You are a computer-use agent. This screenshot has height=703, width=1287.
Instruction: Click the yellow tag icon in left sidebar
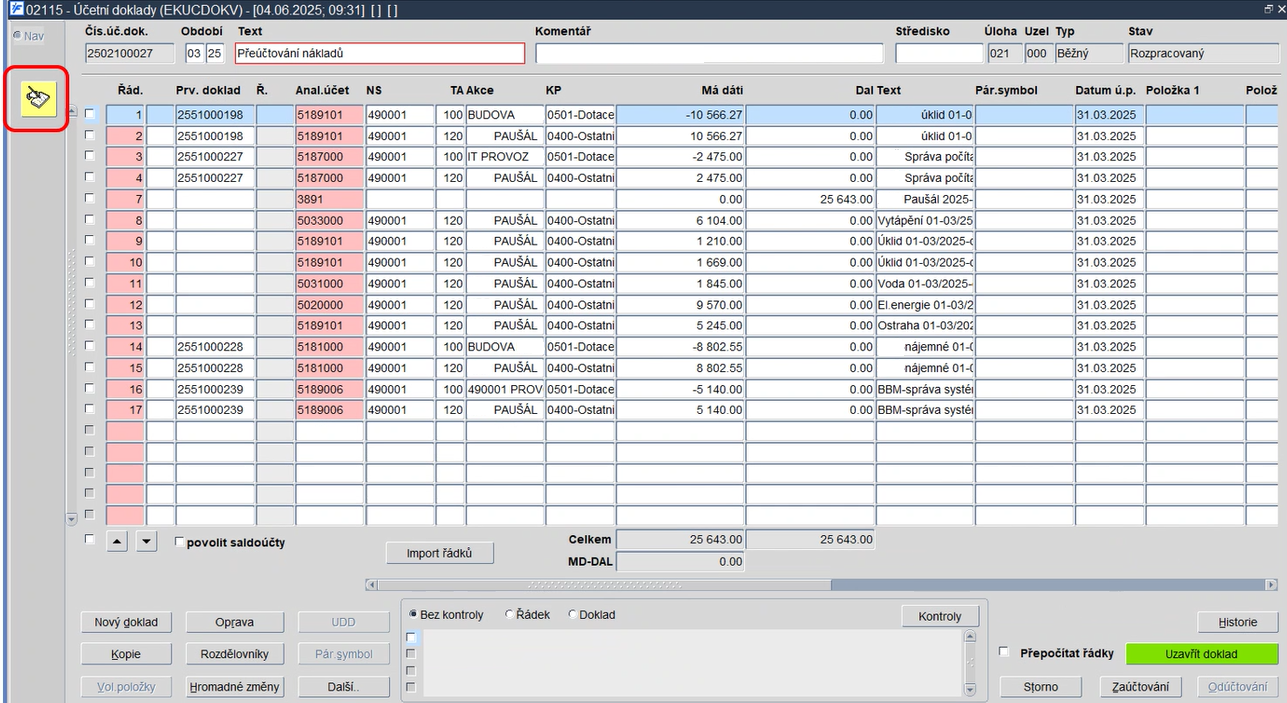tap(40, 98)
